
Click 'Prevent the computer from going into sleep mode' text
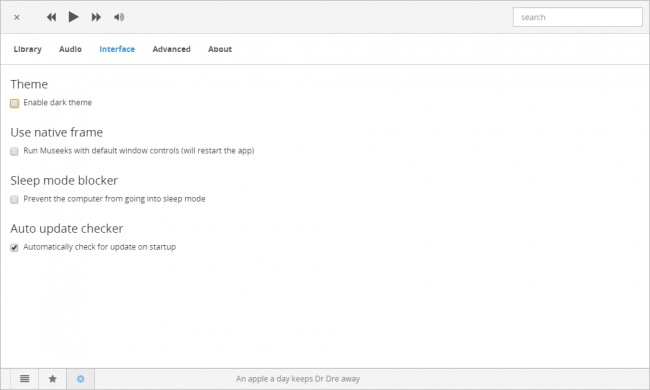pyautogui.click(x=114, y=199)
